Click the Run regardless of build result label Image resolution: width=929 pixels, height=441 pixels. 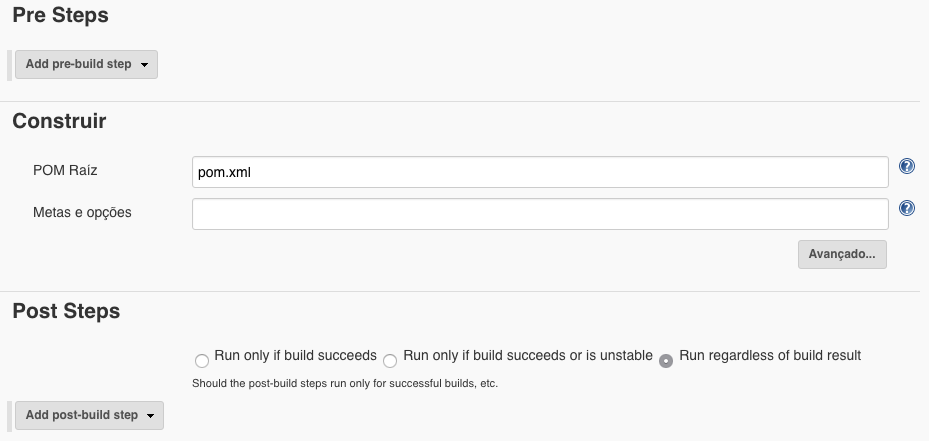click(770, 356)
